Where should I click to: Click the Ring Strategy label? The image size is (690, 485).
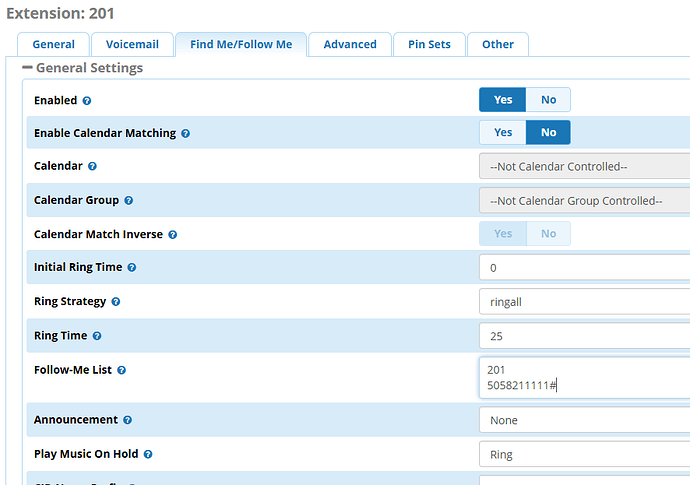pyautogui.click(x=70, y=301)
